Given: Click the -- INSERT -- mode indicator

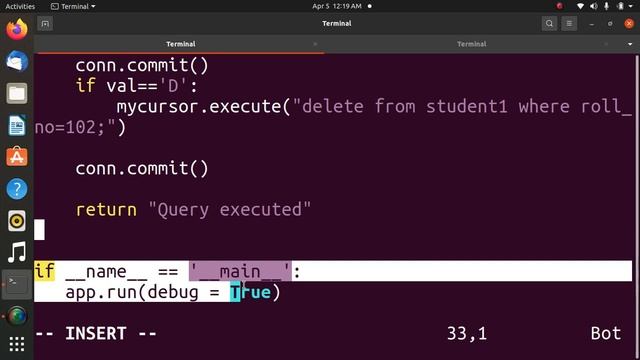Looking at the screenshot, I should (x=96, y=333).
